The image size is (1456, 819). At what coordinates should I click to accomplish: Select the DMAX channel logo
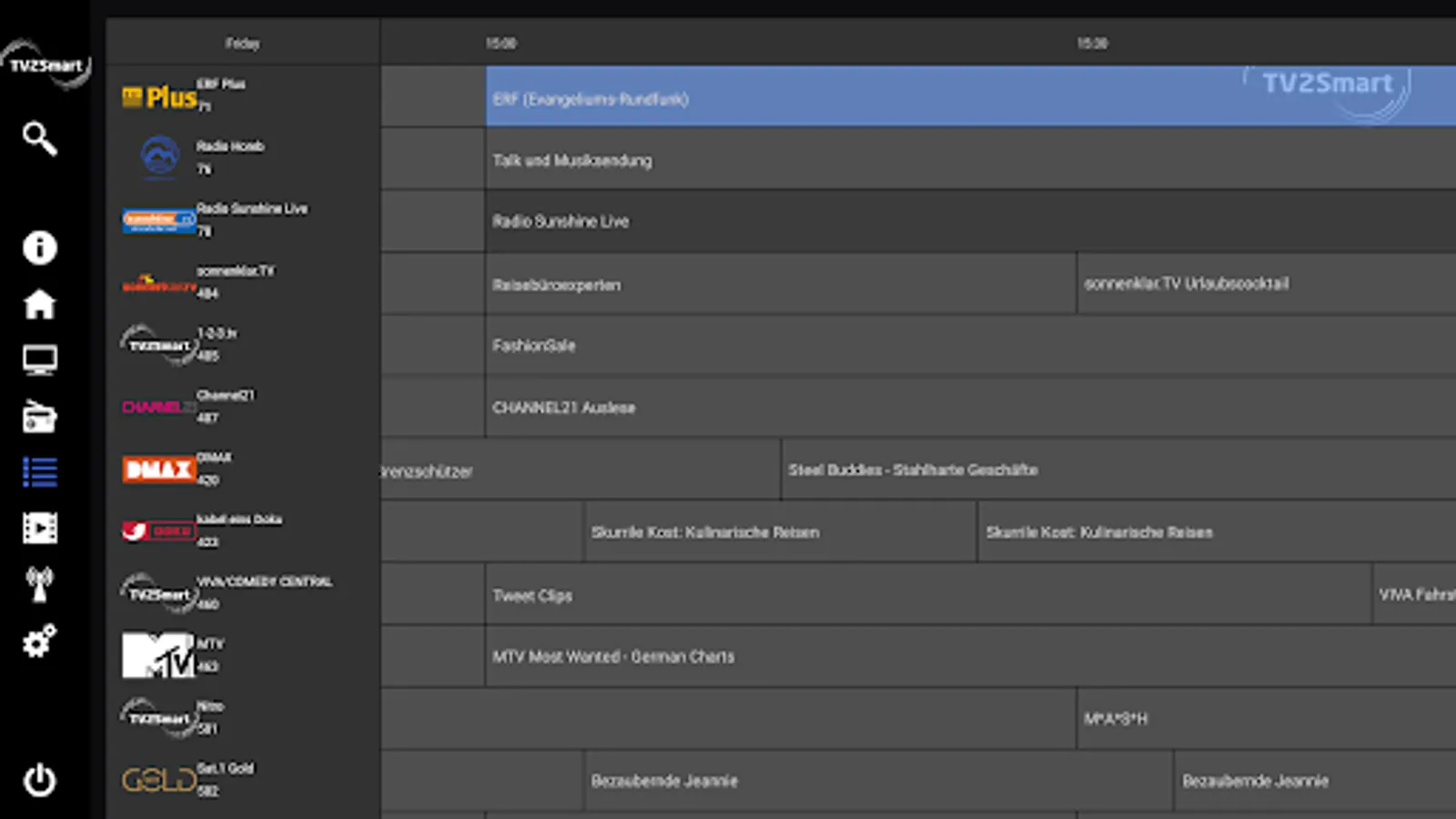click(x=159, y=469)
